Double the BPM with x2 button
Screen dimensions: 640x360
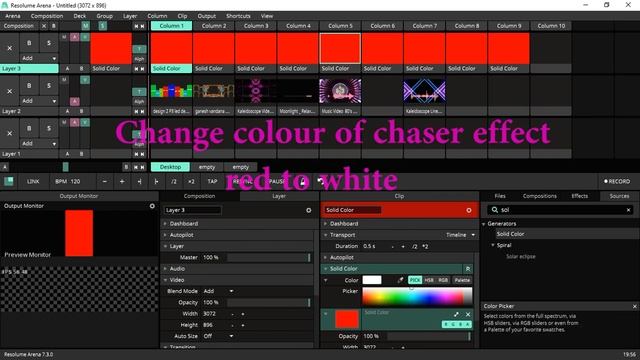pos(191,181)
